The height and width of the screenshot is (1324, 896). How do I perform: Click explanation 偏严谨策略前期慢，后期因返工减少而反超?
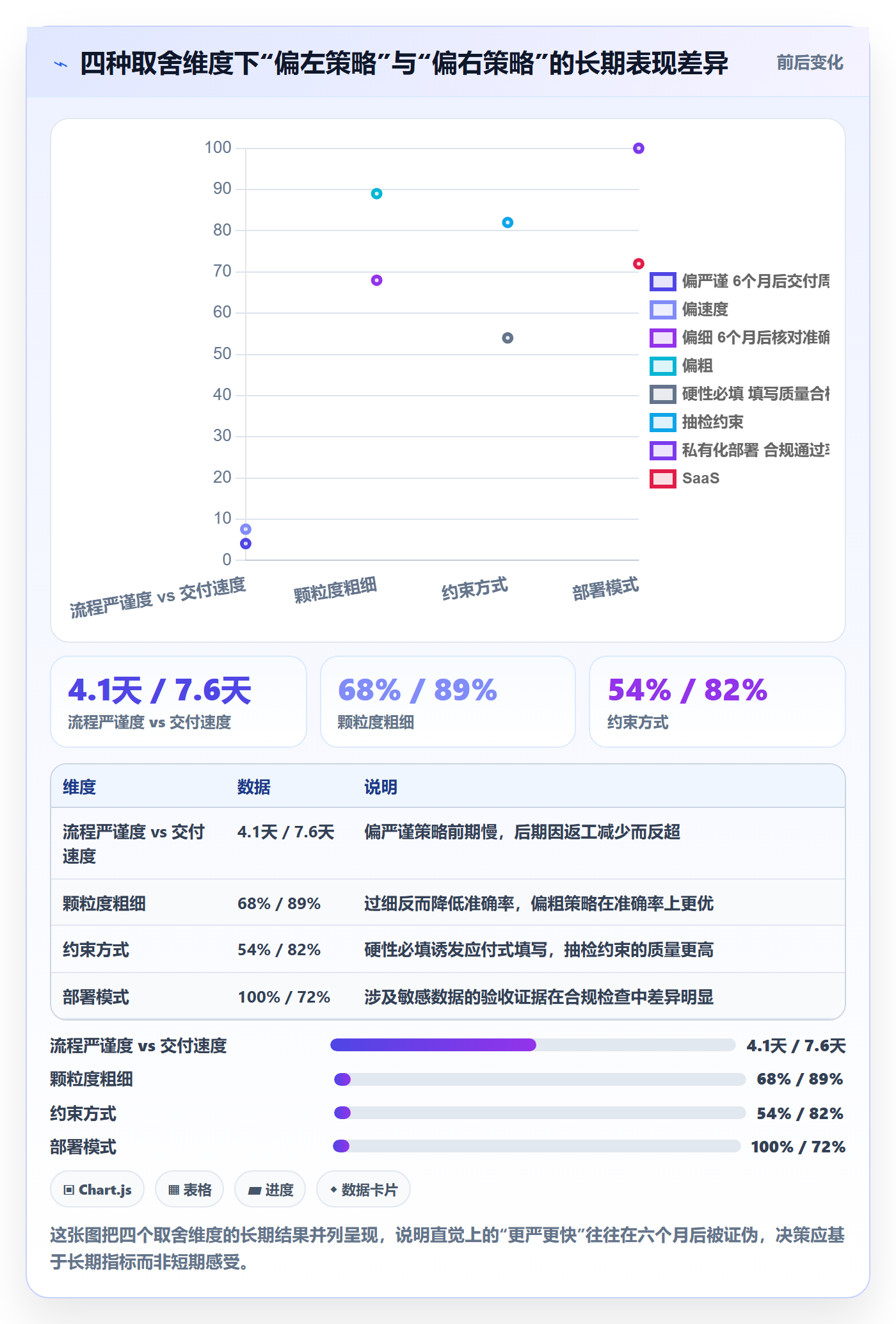pyautogui.click(x=522, y=832)
